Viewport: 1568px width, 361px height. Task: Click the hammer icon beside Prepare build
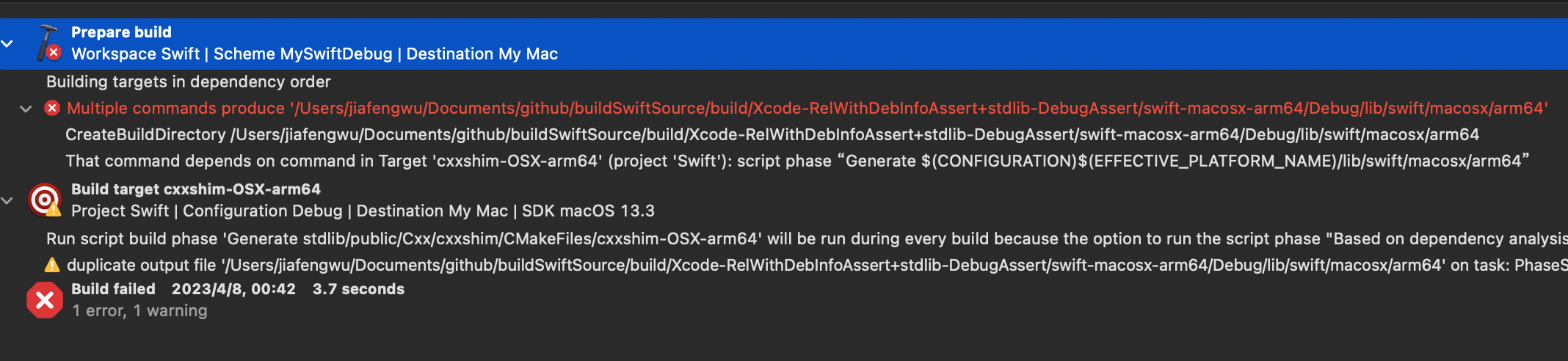pos(48,43)
